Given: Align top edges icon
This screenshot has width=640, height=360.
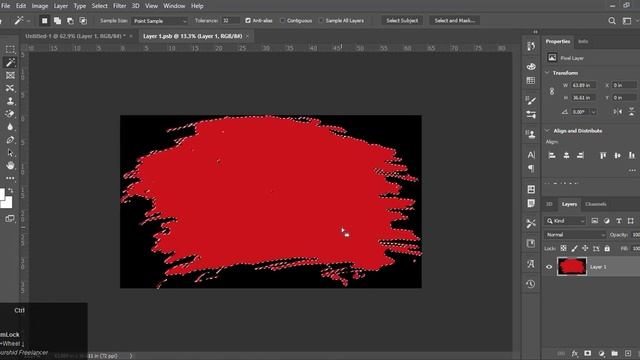Looking at the screenshot, I should pyautogui.click(x=603, y=156).
